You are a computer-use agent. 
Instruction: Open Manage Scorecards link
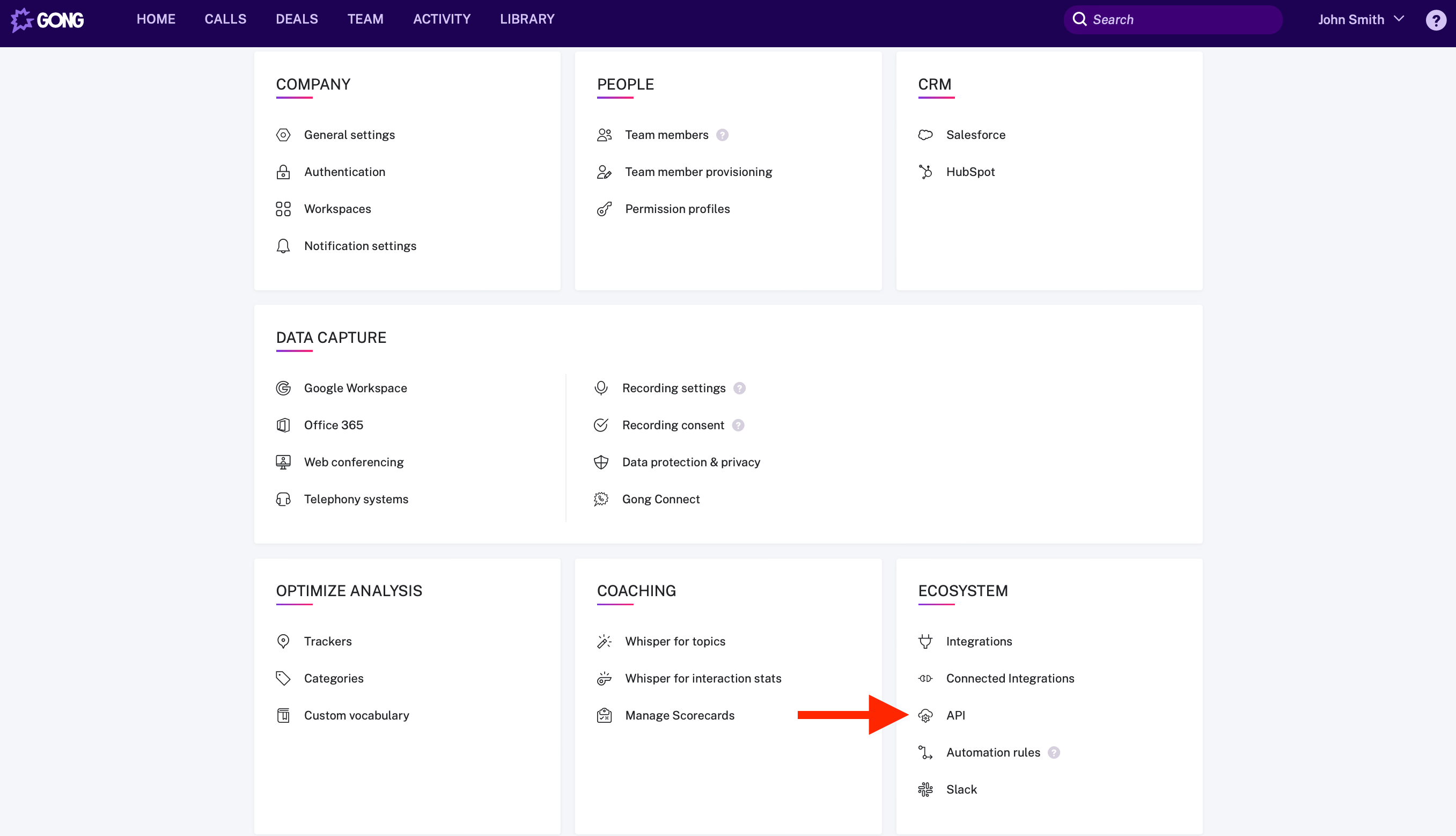680,715
